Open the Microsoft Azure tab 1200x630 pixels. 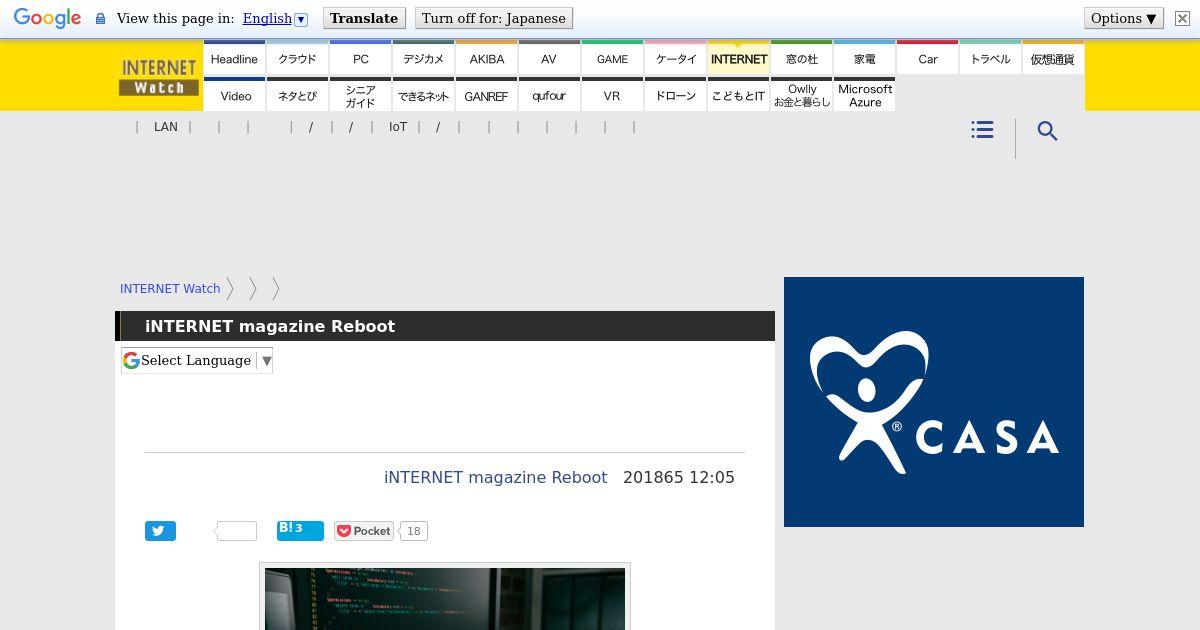[x=865, y=95]
